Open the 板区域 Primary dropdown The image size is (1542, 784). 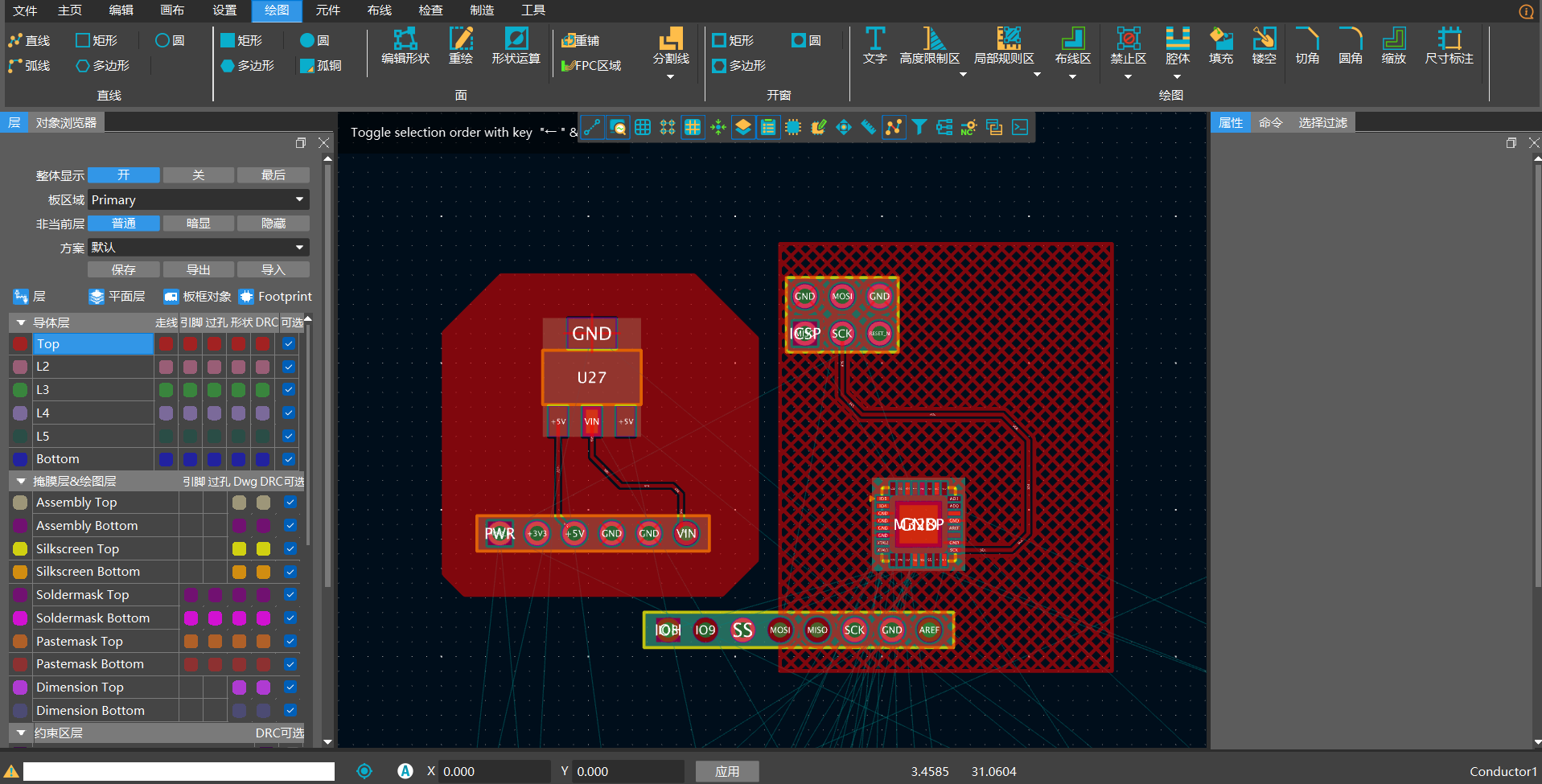[x=198, y=199]
